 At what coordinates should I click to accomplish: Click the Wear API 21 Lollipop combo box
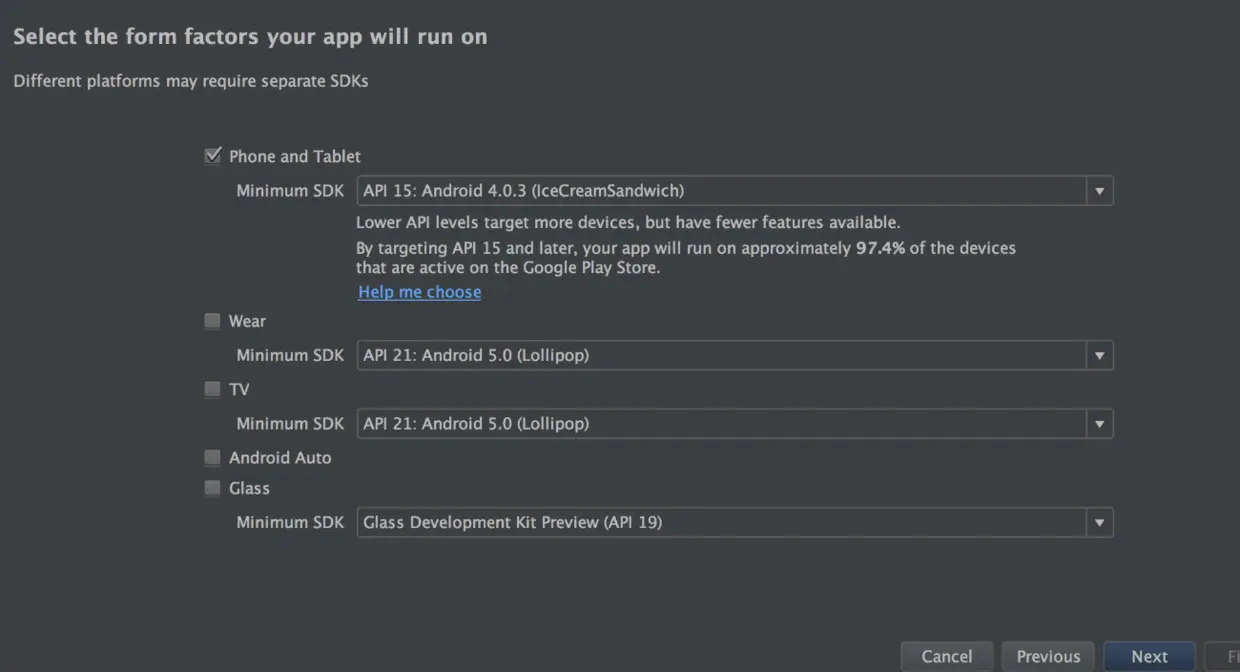click(x=720, y=356)
